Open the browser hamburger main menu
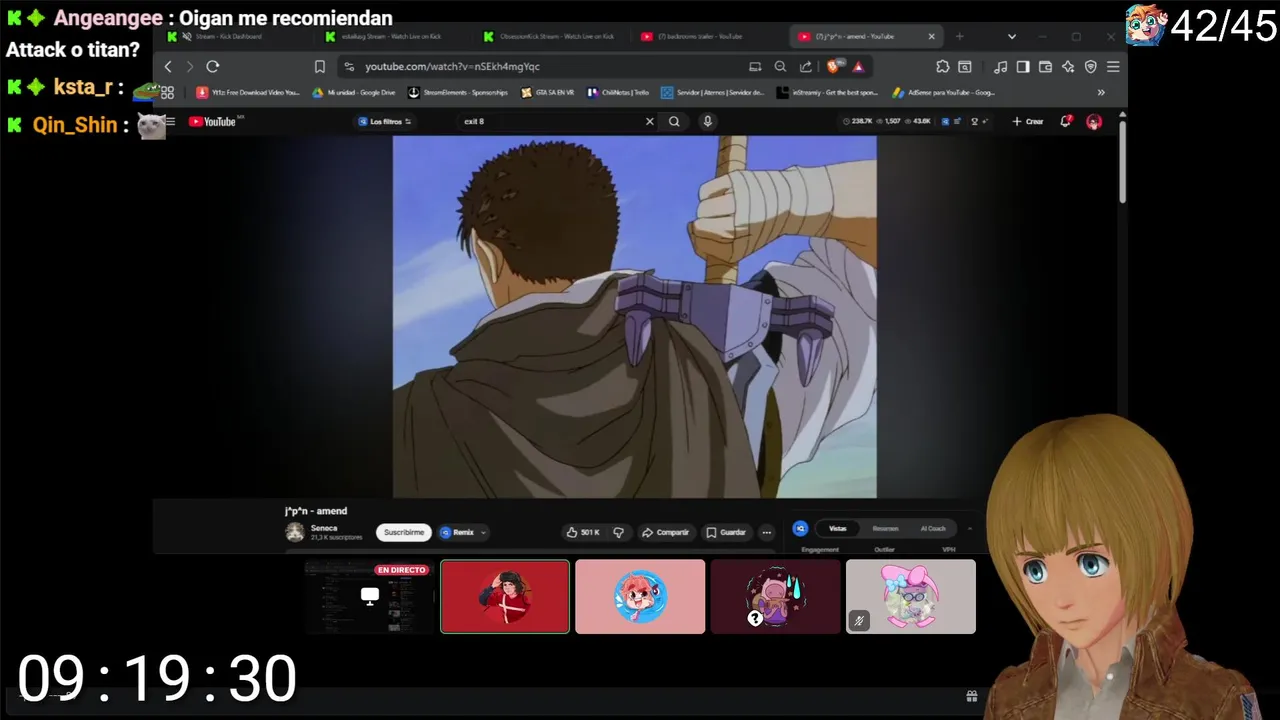 (x=1113, y=67)
